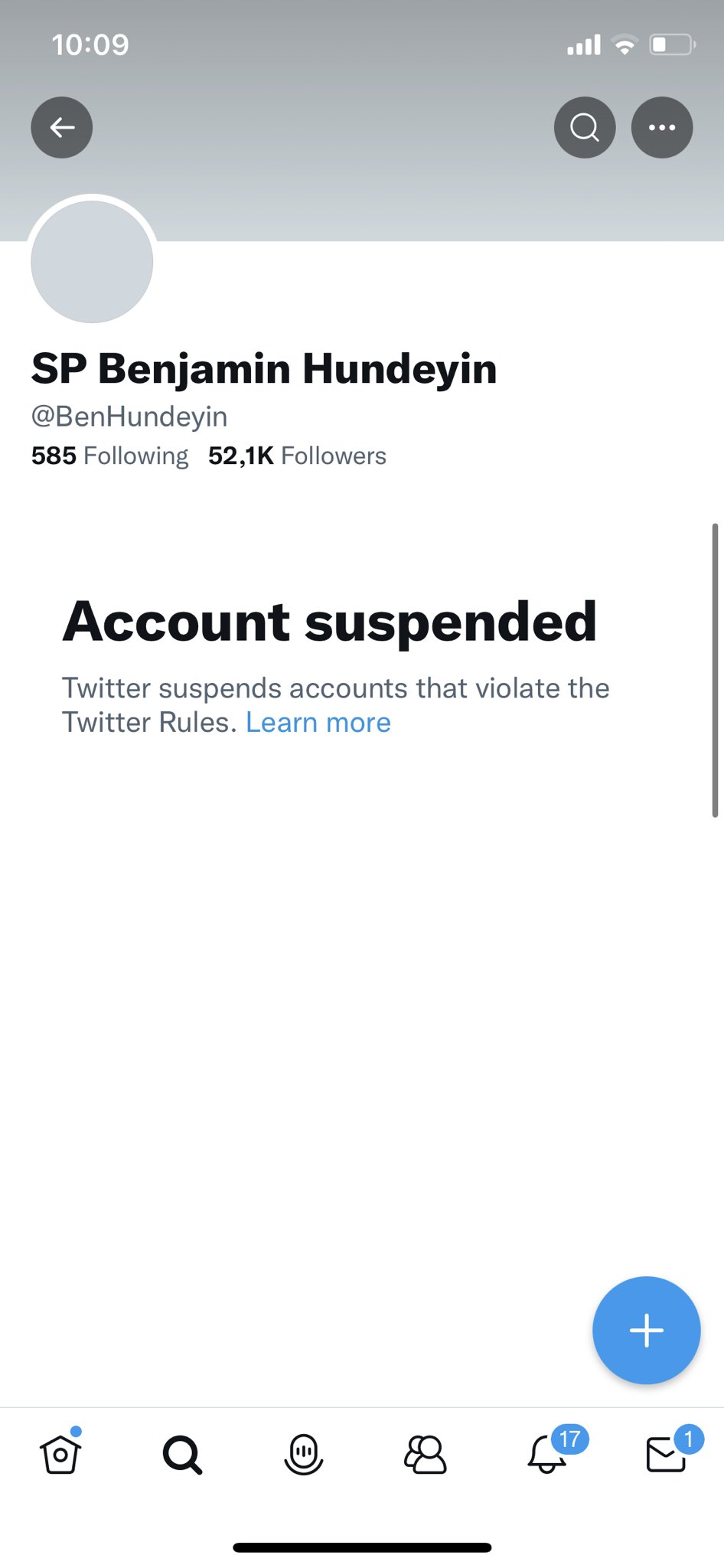Tap the back arrow button
Screen dimensions: 724x1568
[62, 128]
